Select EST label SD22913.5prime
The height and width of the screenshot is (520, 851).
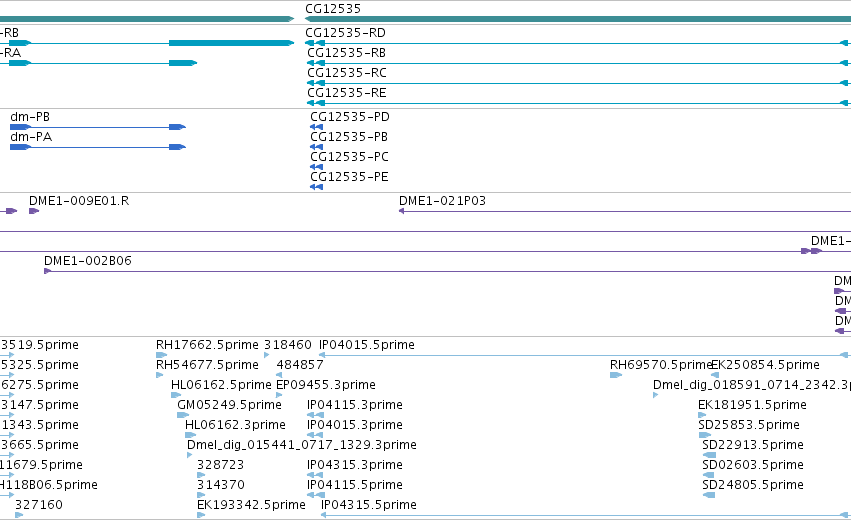[753, 446]
